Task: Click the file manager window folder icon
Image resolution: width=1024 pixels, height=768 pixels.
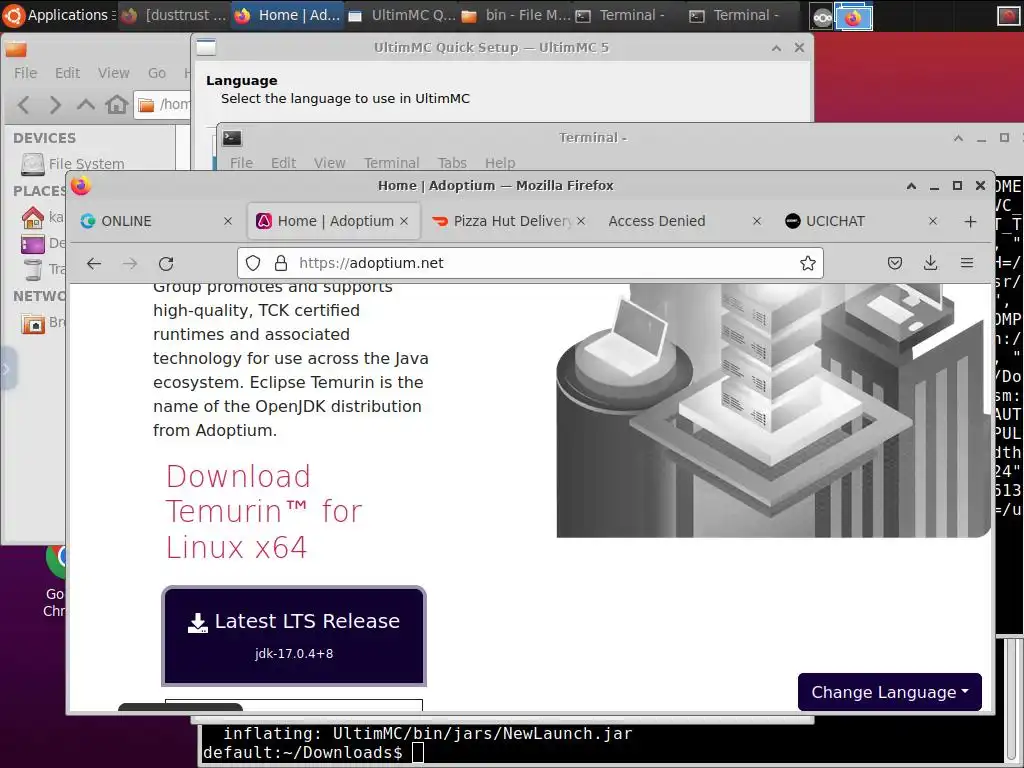Action: (x=16, y=49)
